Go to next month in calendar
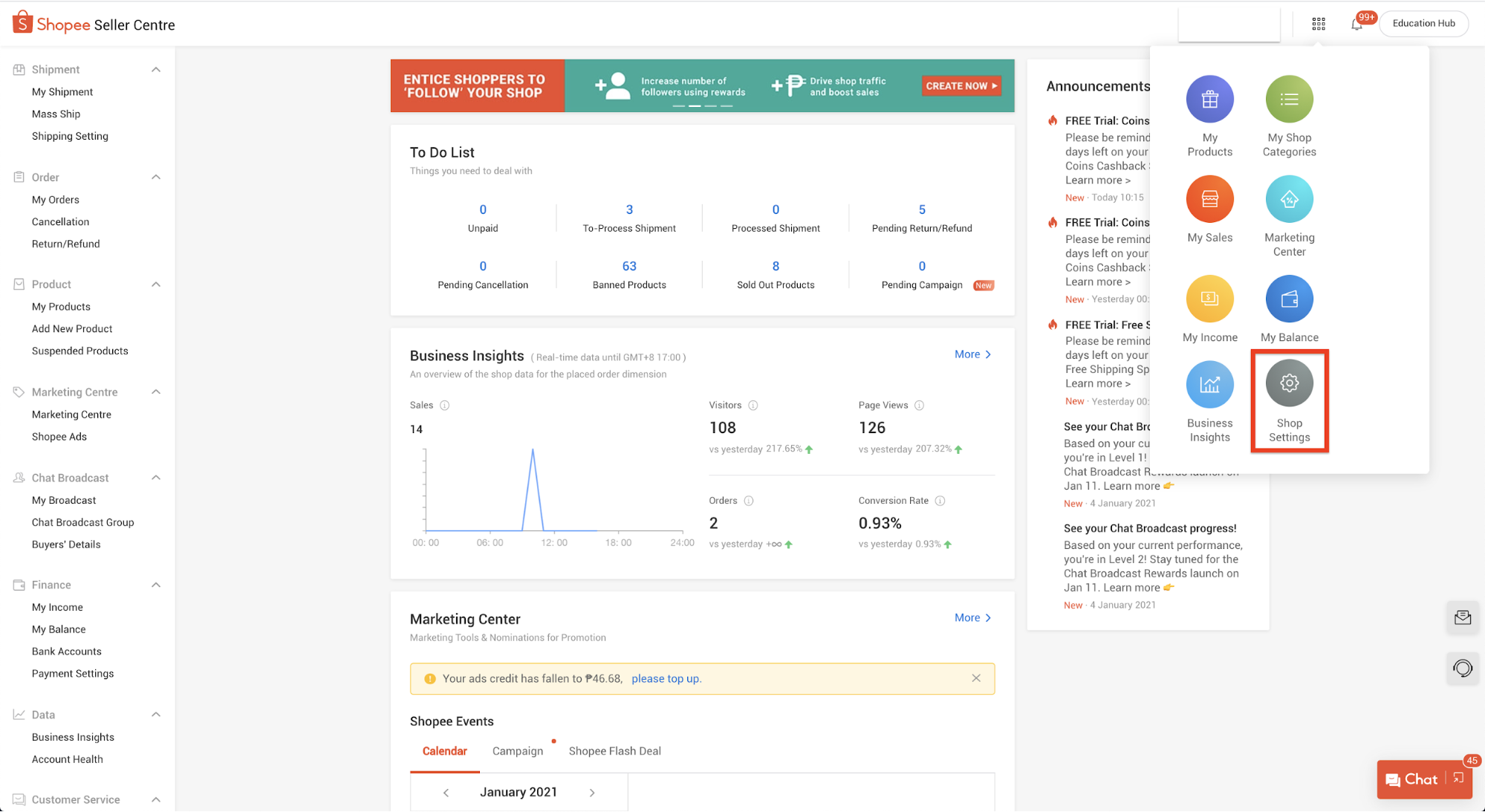 592,793
